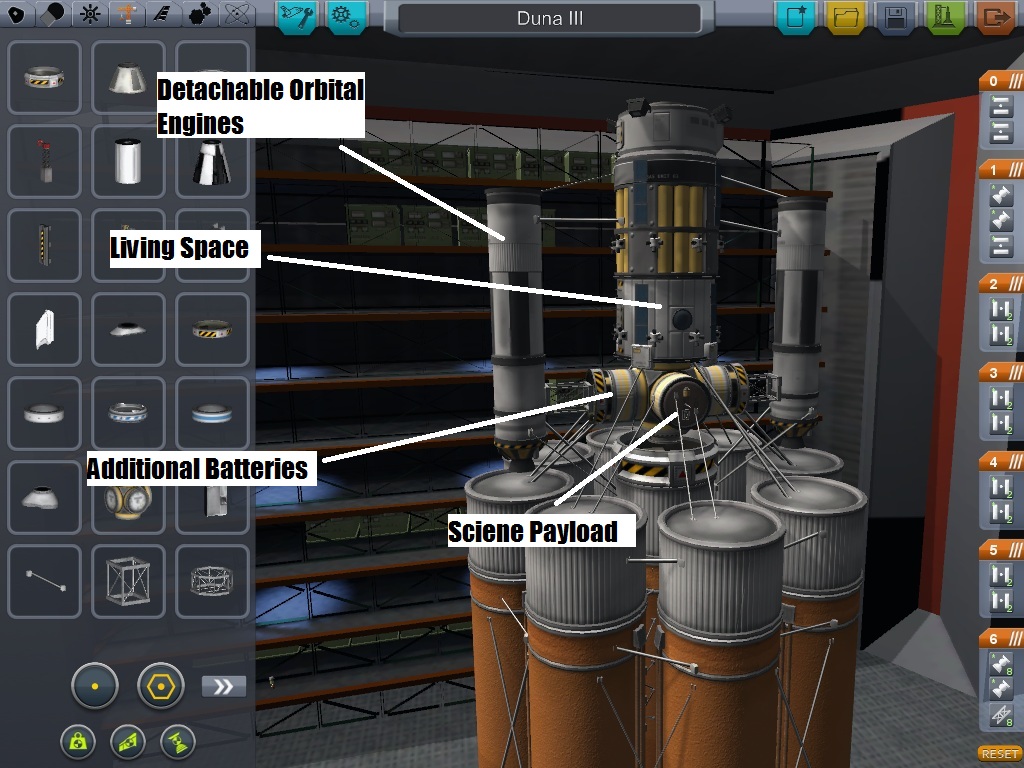The height and width of the screenshot is (768, 1024).
Task: Open the Aerodynamics wing category tab
Action: point(163,14)
